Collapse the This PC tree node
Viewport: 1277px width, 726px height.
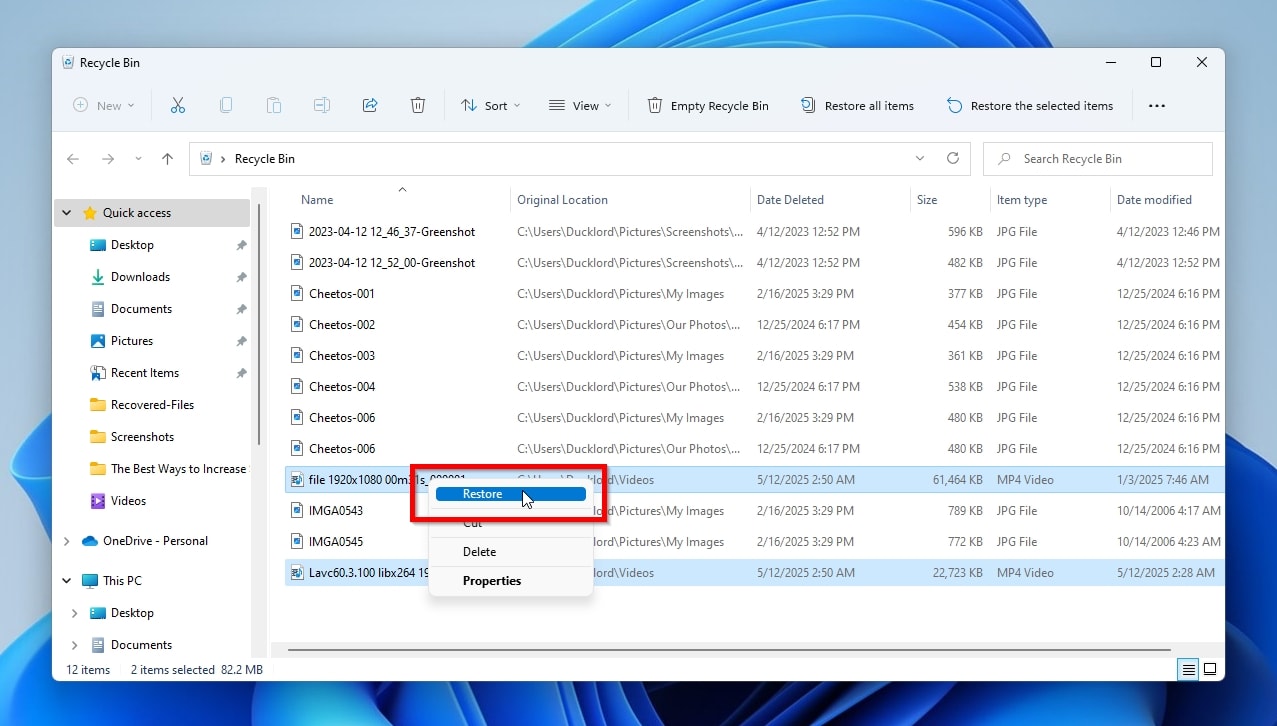click(67, 581)
